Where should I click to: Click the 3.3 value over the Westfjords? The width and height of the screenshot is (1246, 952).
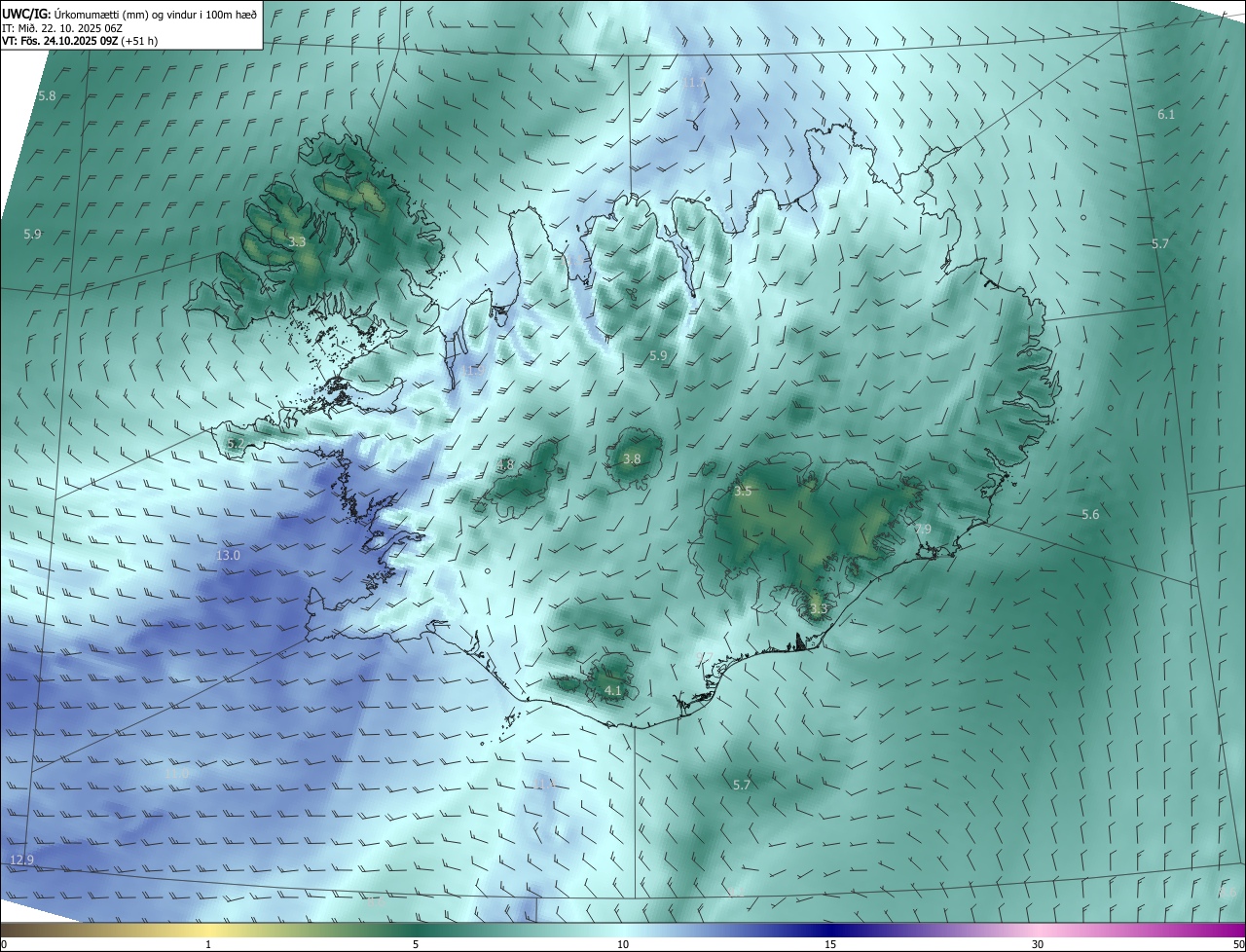click(x=298, y=241)
